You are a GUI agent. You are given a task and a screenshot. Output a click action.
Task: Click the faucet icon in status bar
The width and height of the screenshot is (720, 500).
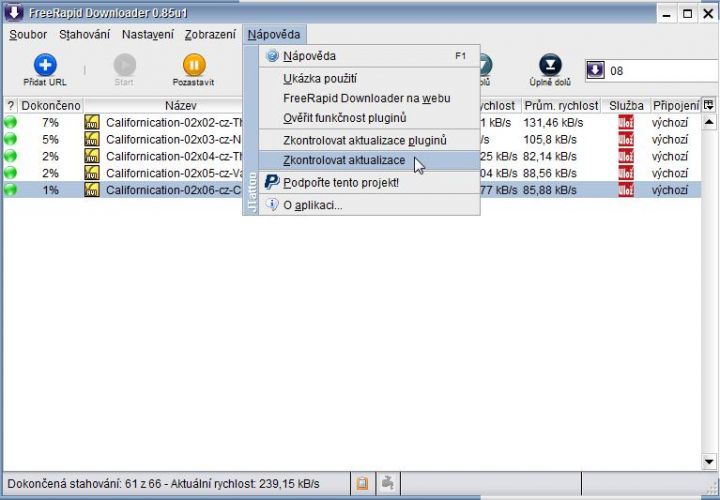coord(388,483)
